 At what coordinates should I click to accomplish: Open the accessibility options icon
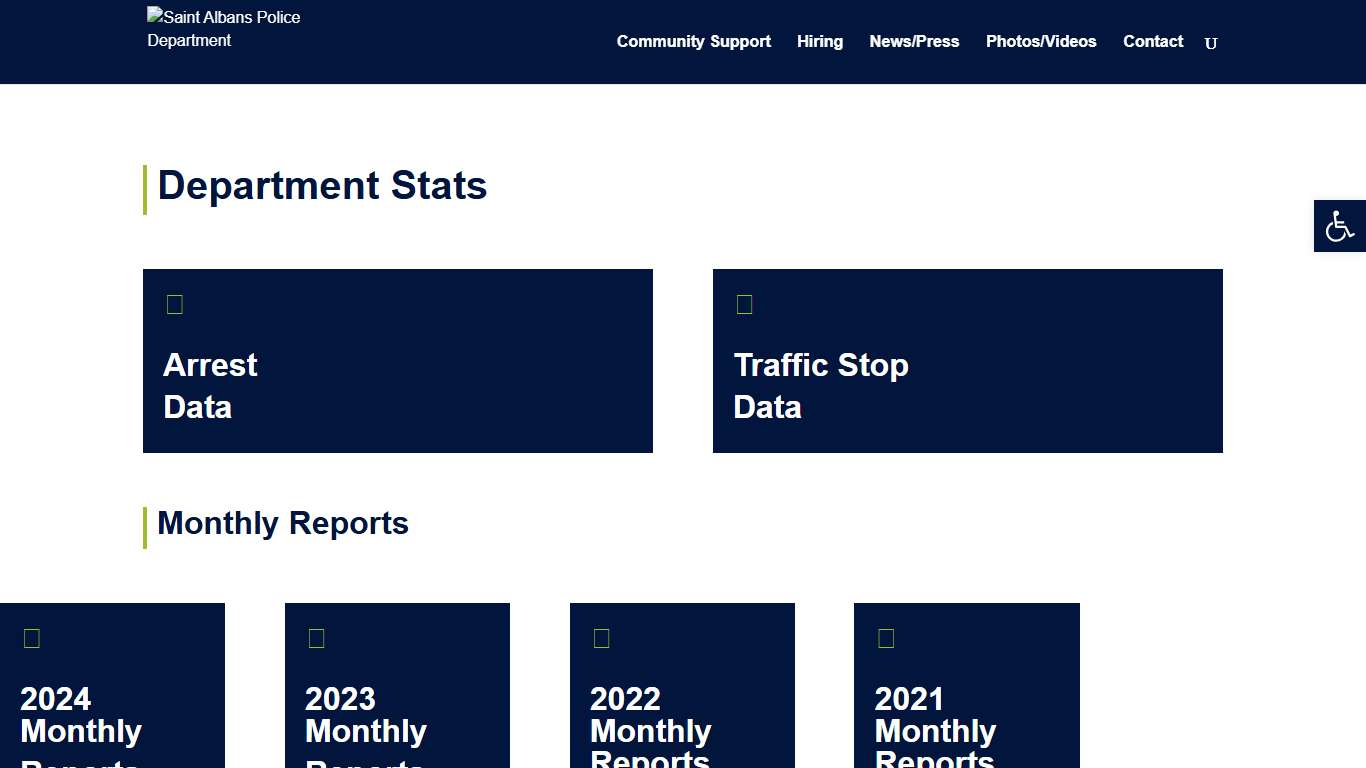pos(1339,226)
